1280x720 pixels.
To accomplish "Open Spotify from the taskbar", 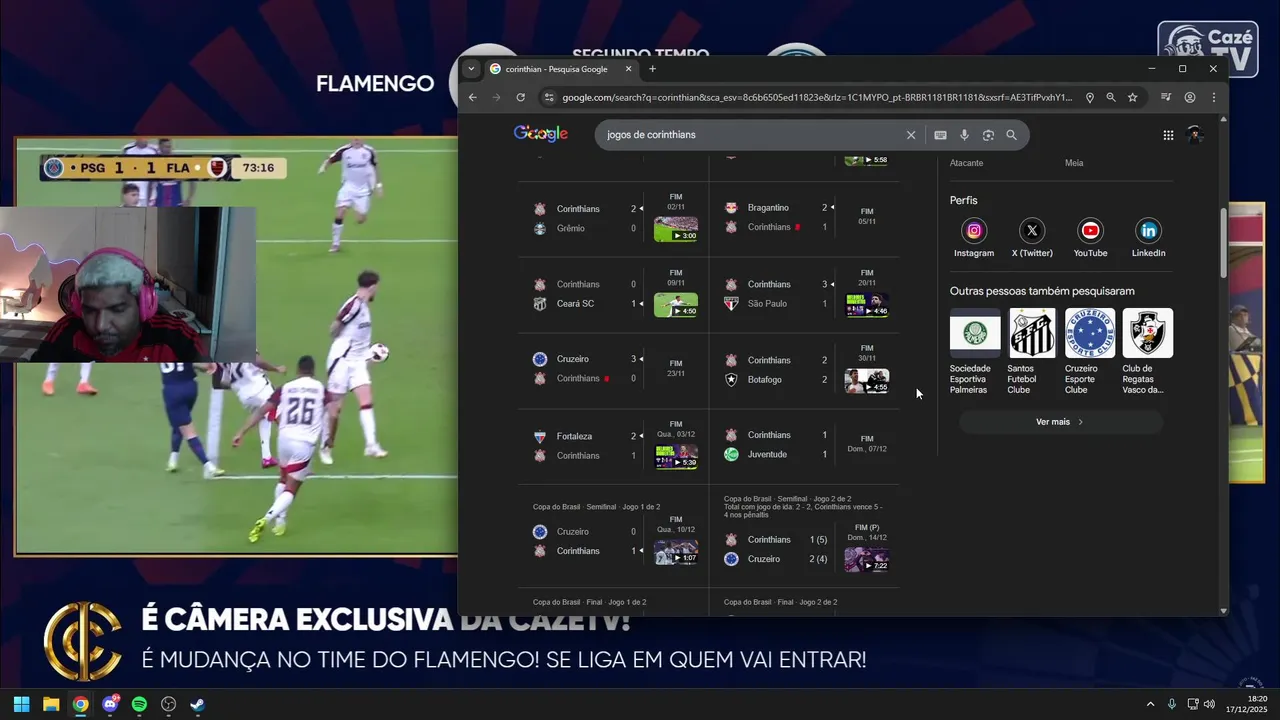I will [139, 704].
